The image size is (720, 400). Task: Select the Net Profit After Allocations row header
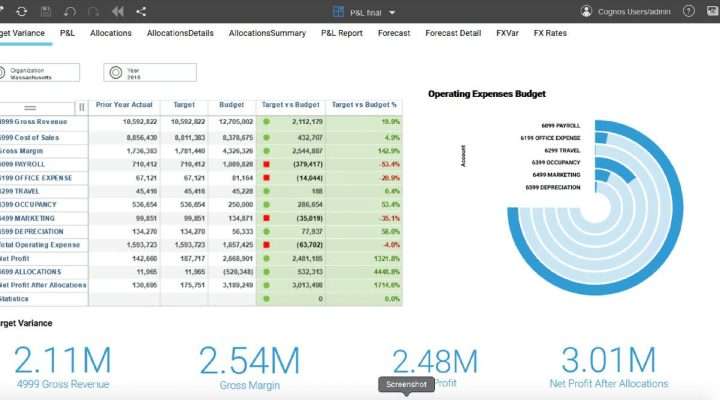click(x=44, y=286)
